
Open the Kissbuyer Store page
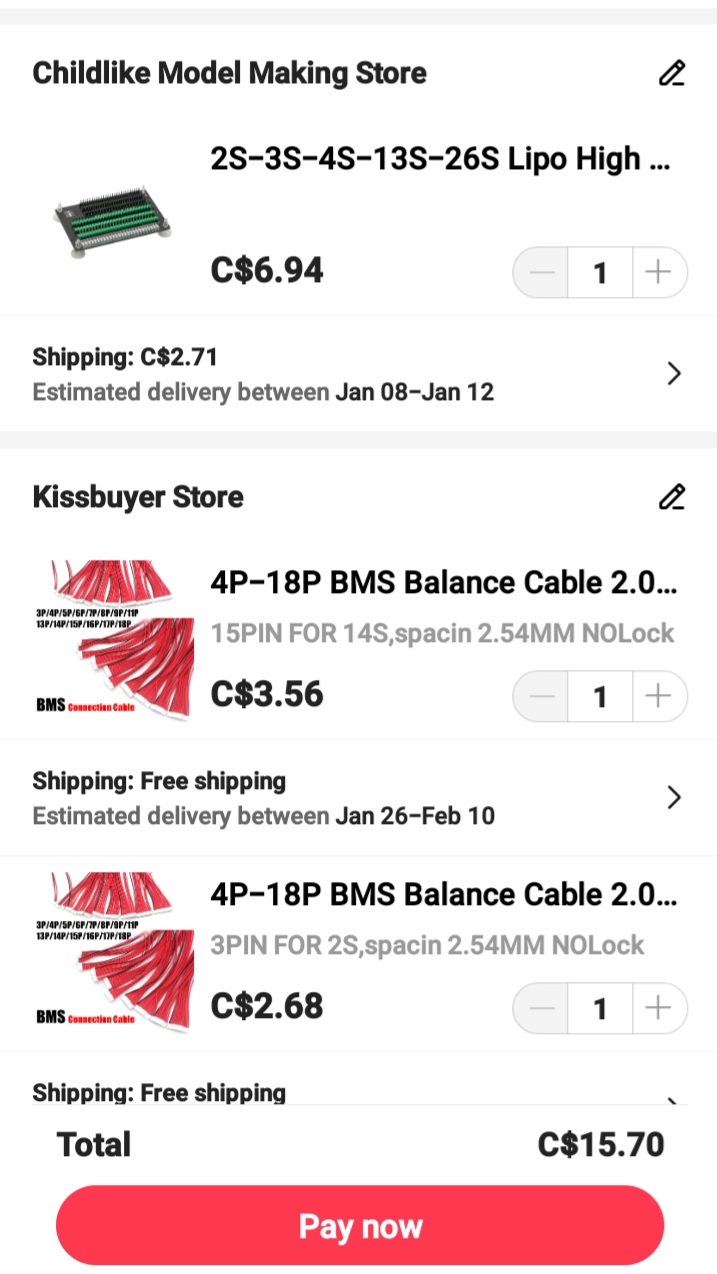tap(137, 496)
